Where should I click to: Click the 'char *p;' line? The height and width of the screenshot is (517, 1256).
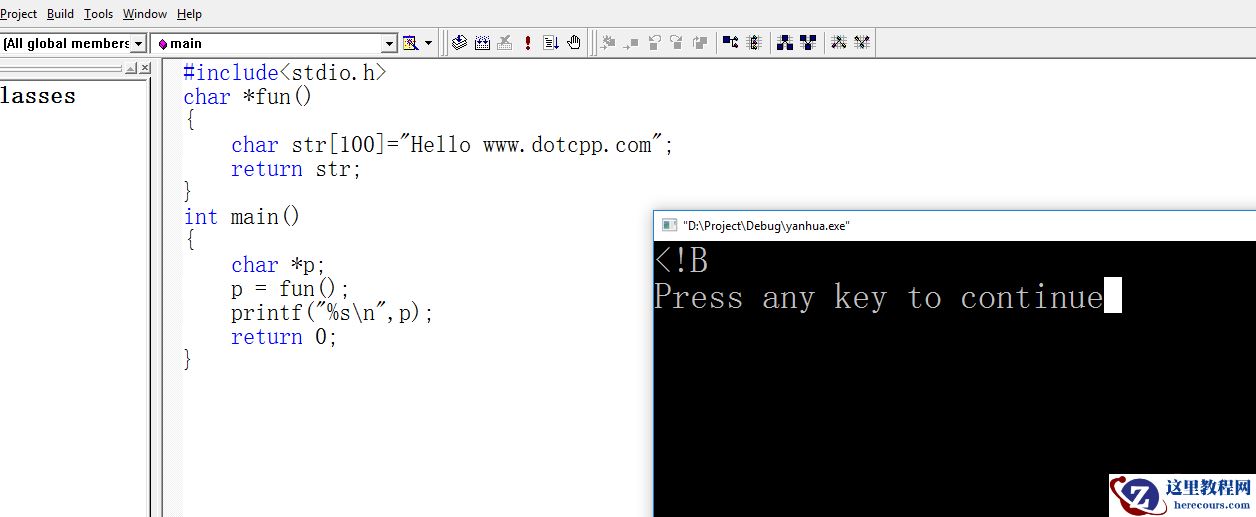278,265
